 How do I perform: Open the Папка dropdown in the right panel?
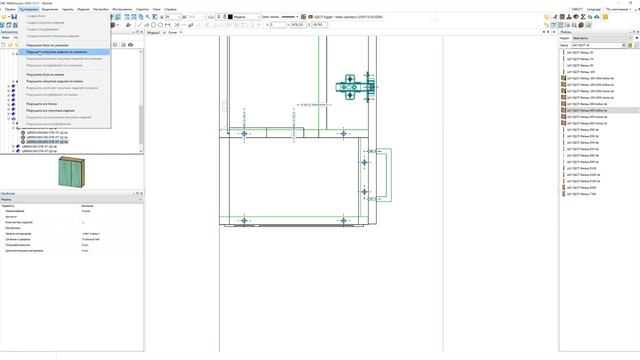point(598,45)
